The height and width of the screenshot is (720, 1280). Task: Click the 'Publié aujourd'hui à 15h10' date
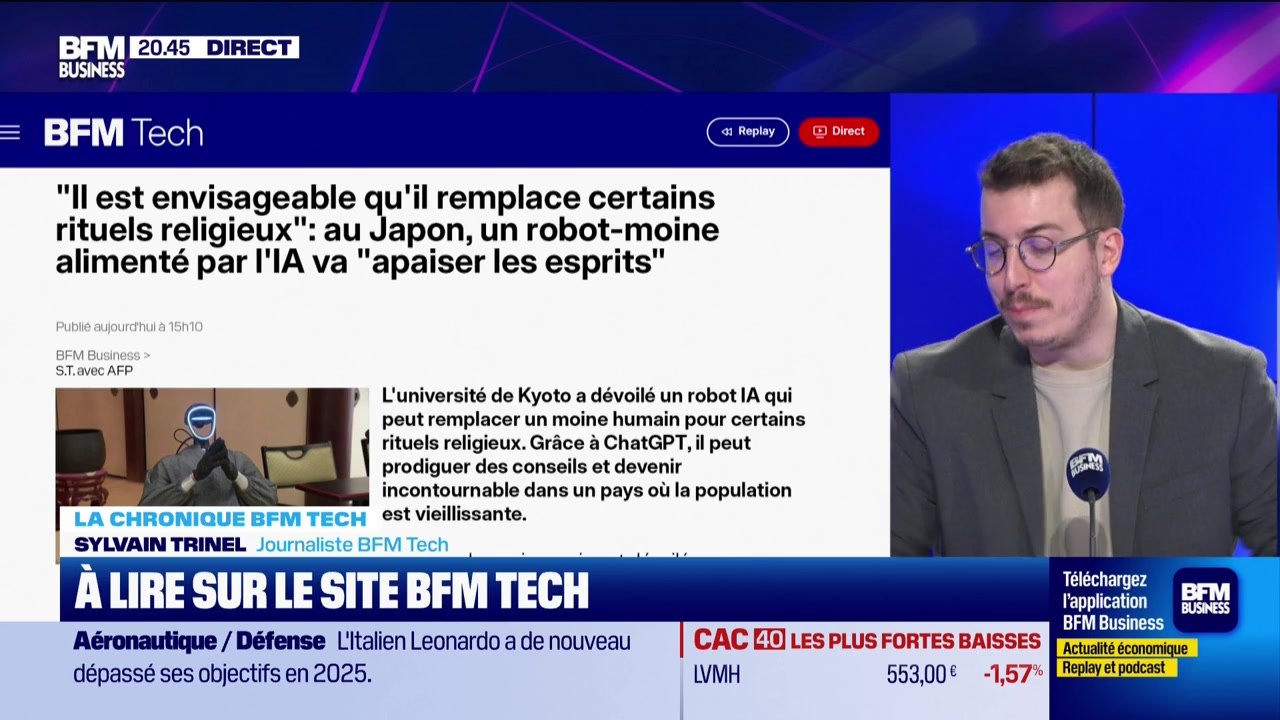[129, 326]
